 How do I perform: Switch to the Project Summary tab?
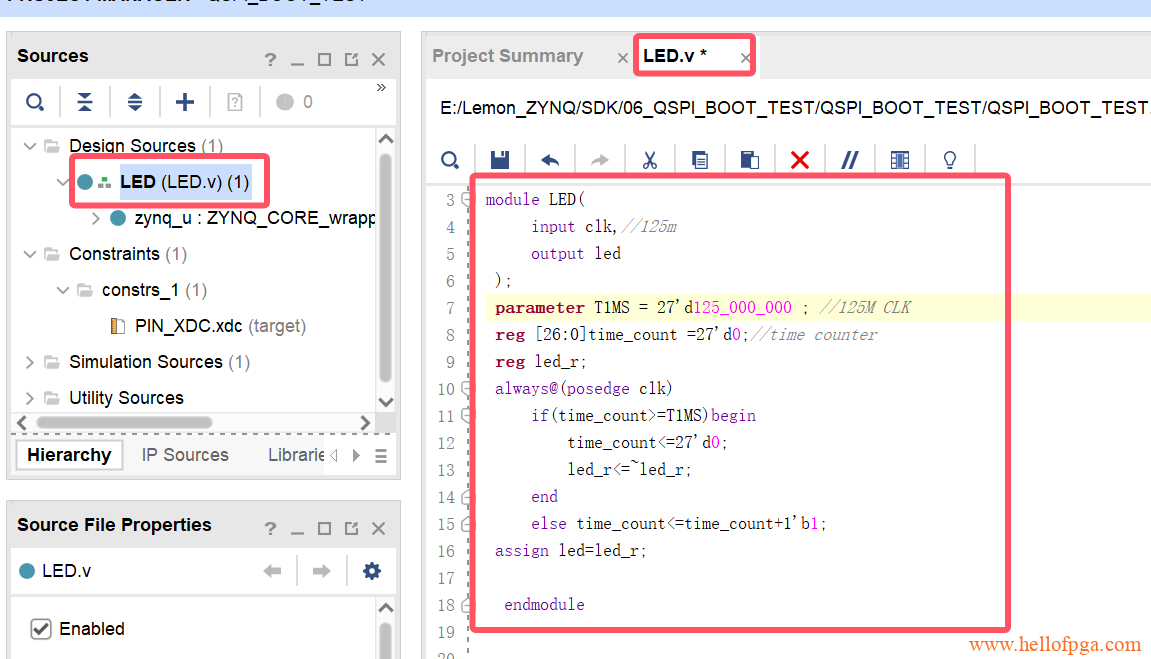pyautogui.click(x=507, y=57)
